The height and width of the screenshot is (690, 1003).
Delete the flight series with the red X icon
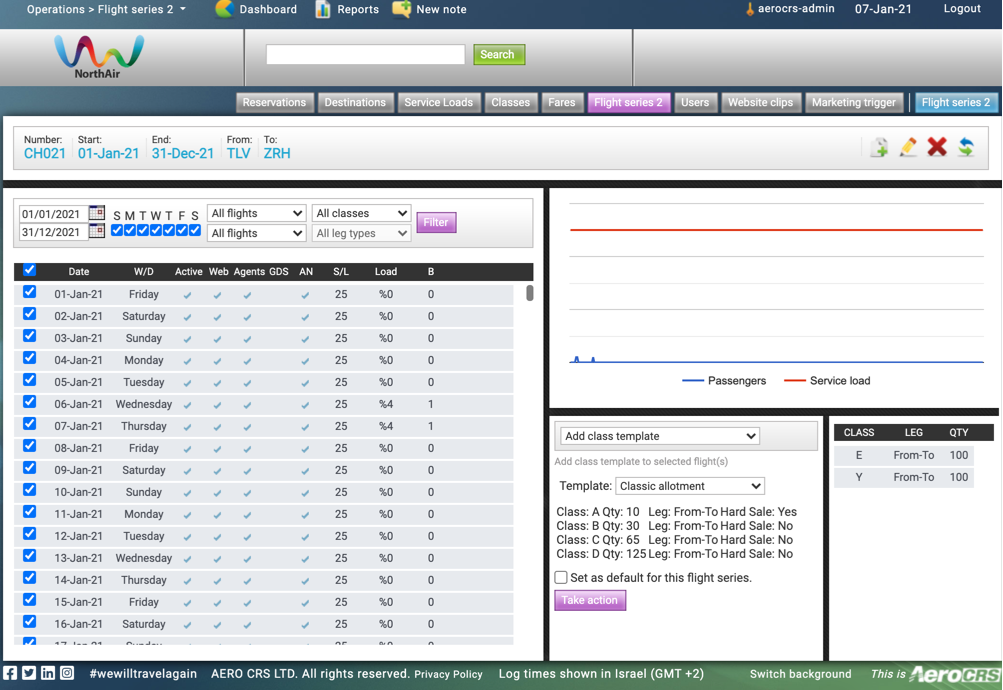[938, 146]
